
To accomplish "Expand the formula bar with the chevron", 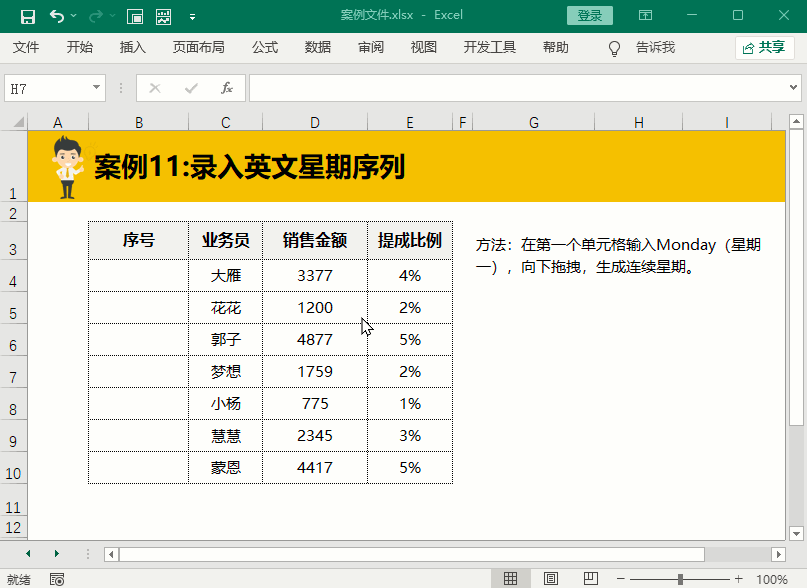I will [794, 88].
